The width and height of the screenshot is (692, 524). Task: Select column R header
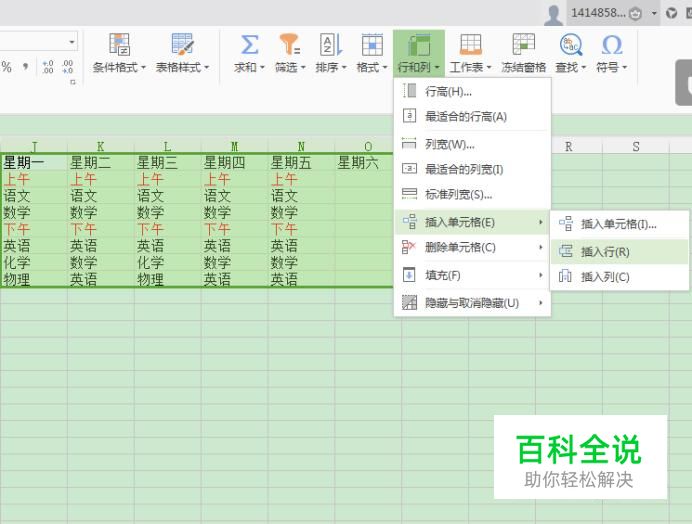point(569,146)
